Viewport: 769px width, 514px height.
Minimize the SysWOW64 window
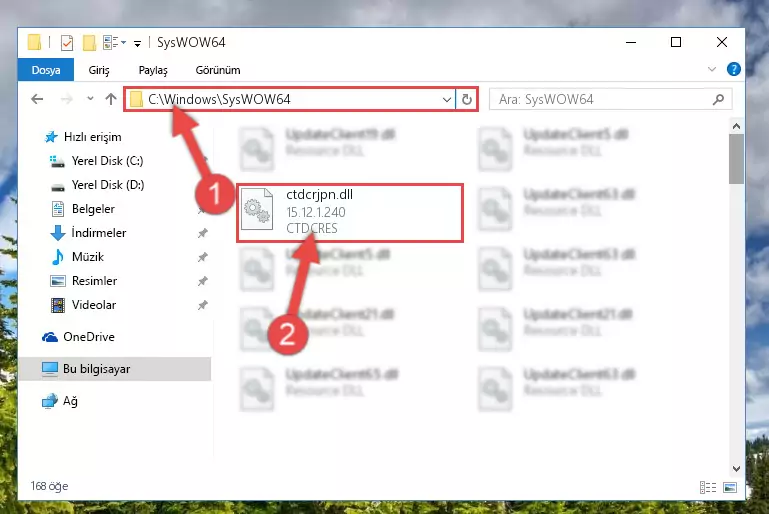pos(631,43)
